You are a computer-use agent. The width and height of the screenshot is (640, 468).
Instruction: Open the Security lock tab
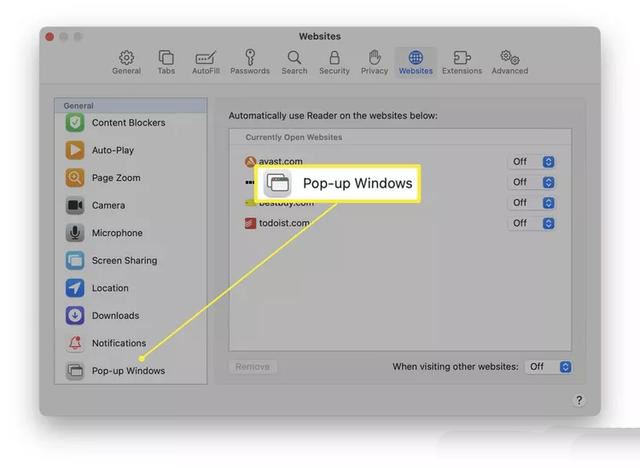(x=334, y=62)
